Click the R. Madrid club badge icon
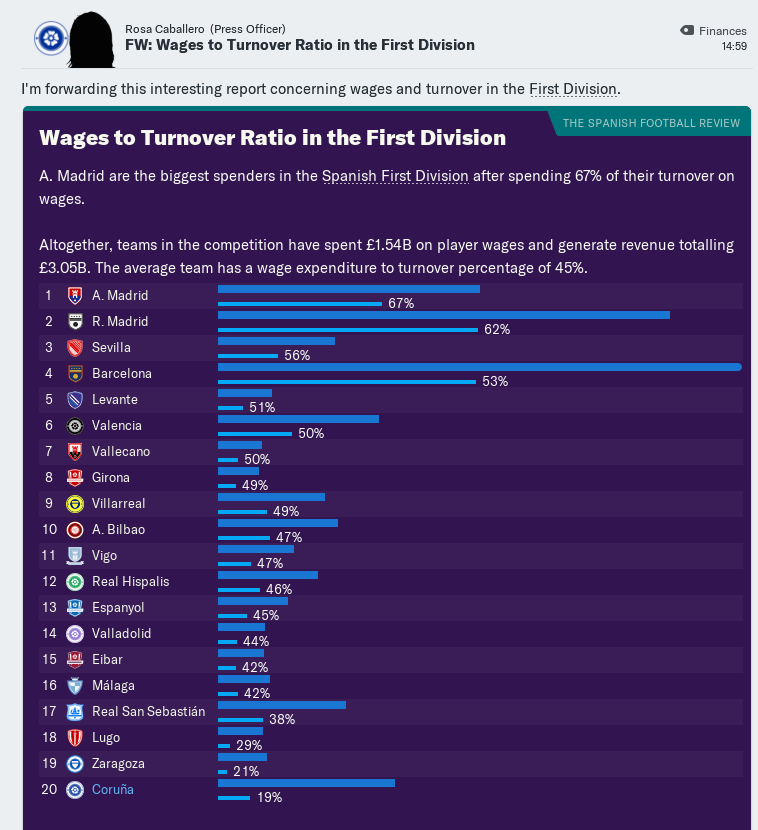 click(74, 322)
